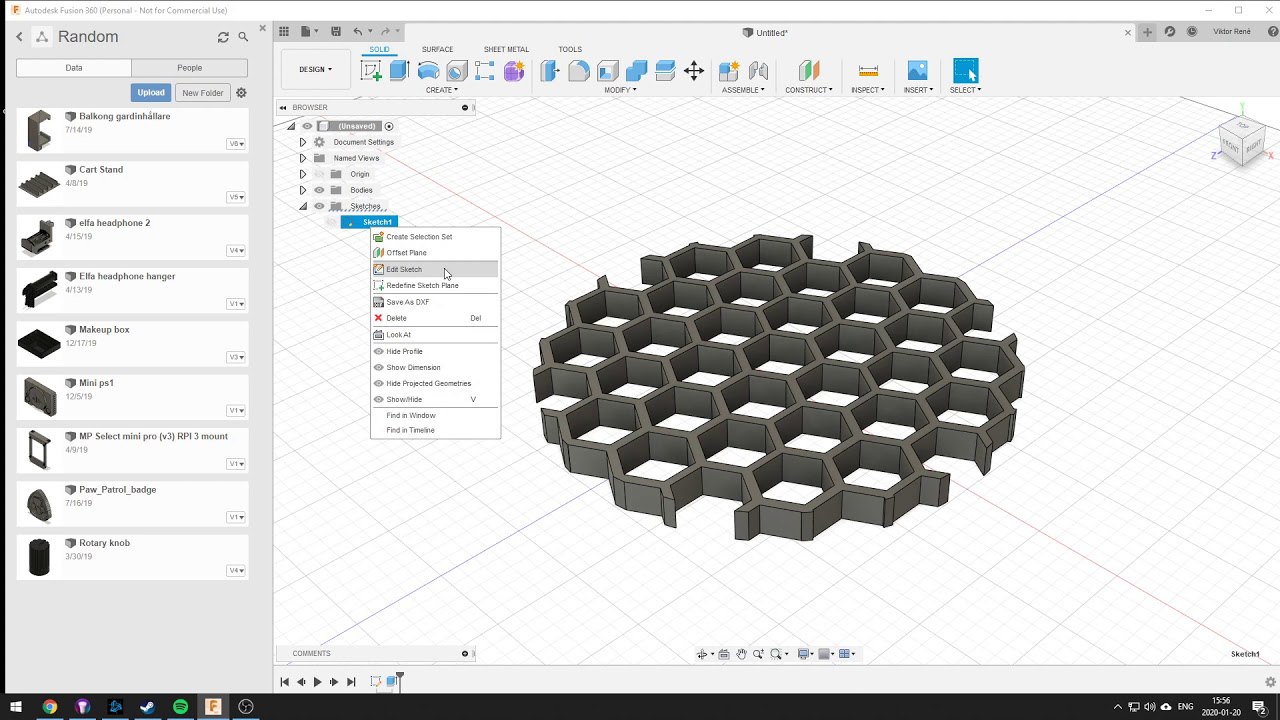Click the Upload button
This screenshot has height=720, width=1280.
pos(151,93)
